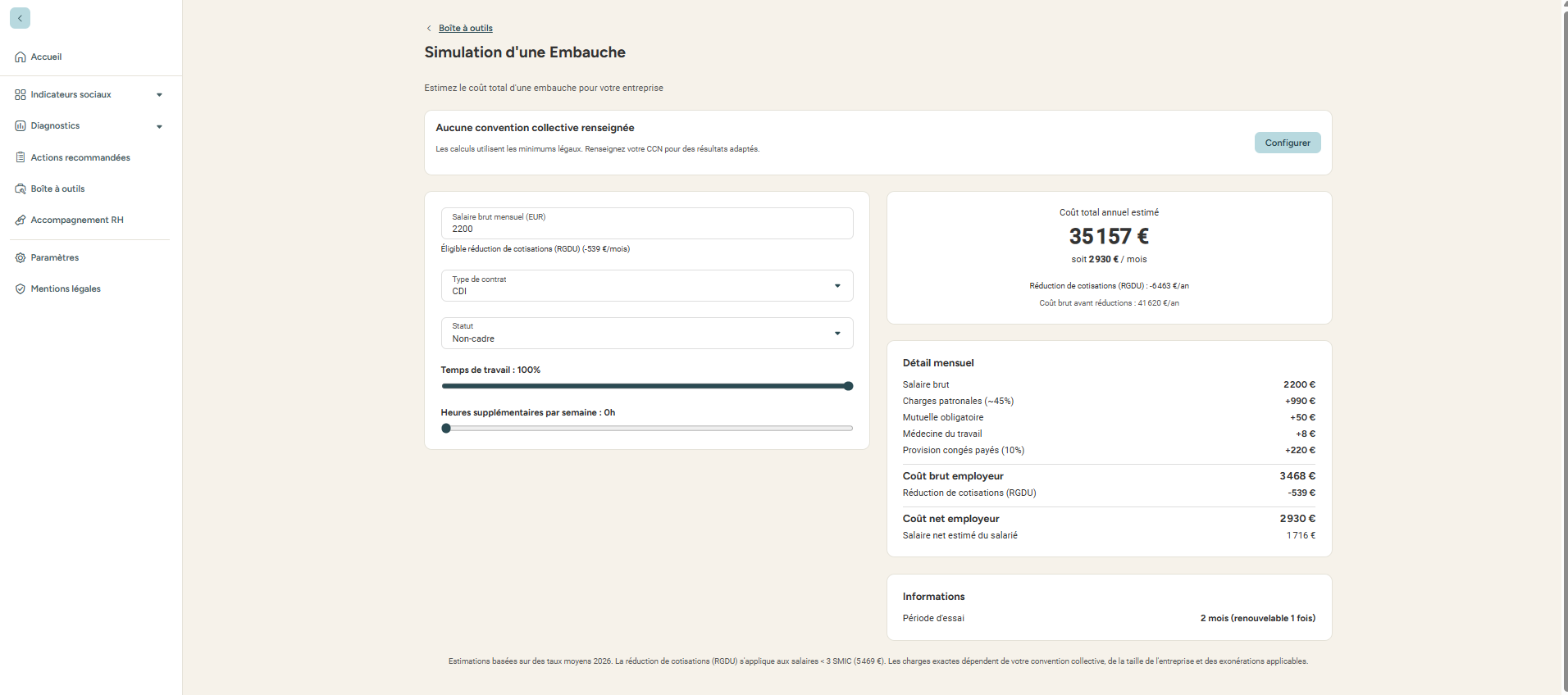
Task: Open Accompagnement RH menu item
Action: click(x=77, y=220)
